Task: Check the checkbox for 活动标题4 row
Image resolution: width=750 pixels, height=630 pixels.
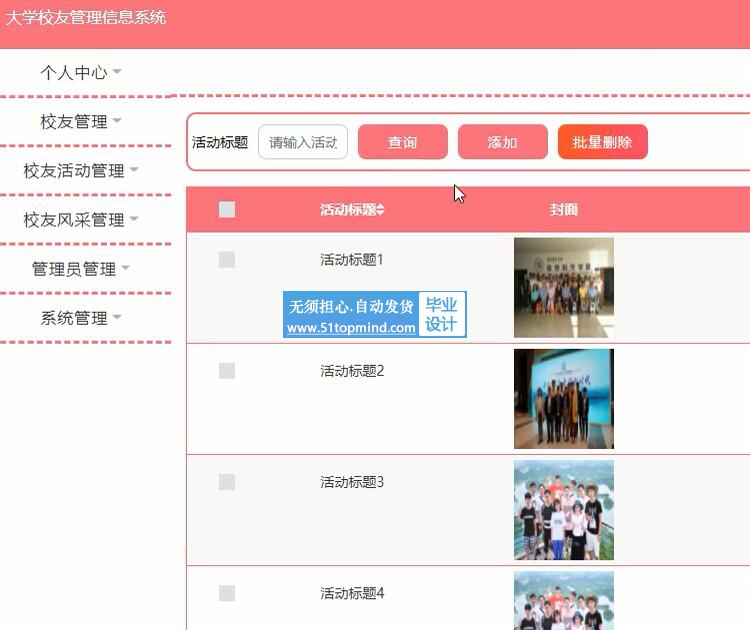Action: click(227, 593)
